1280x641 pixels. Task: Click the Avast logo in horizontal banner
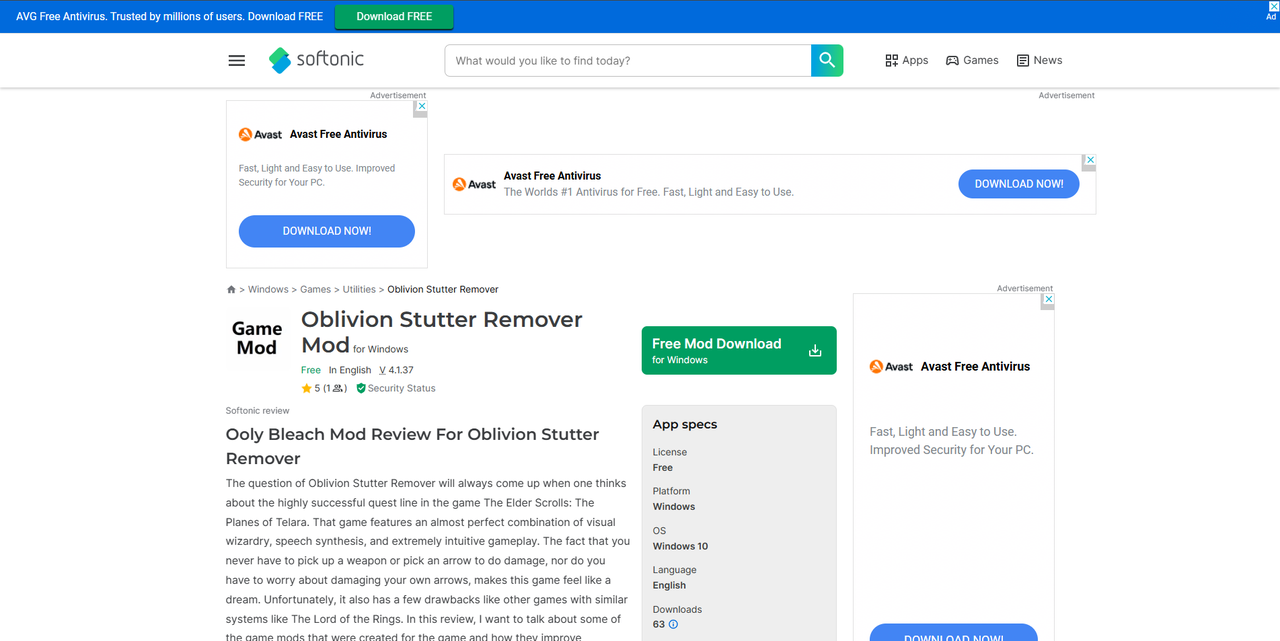(474, 184)
